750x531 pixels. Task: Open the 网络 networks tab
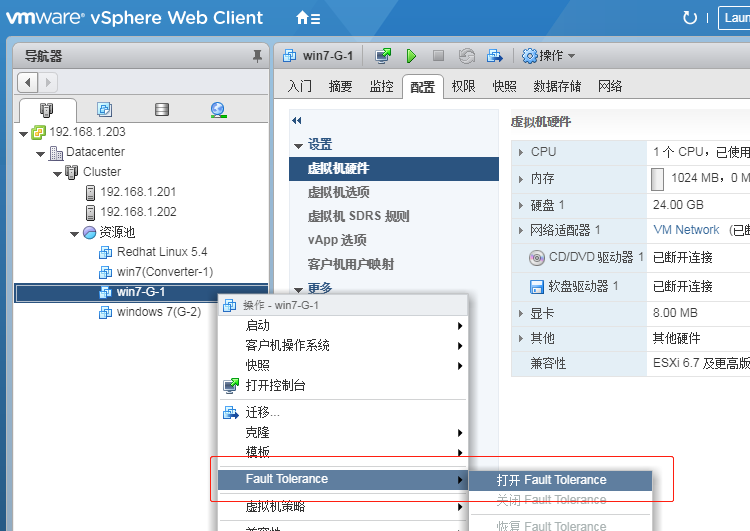coord(610,87)
